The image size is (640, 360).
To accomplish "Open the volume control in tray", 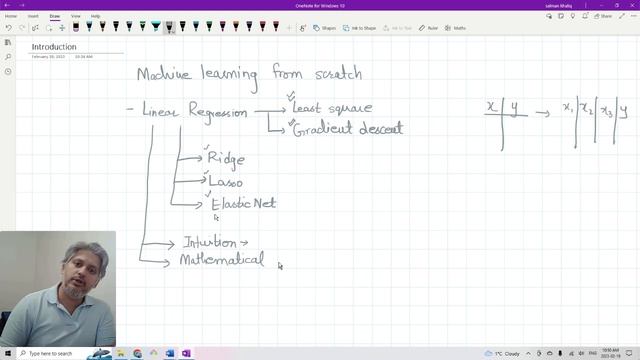I will click(582, 353).
